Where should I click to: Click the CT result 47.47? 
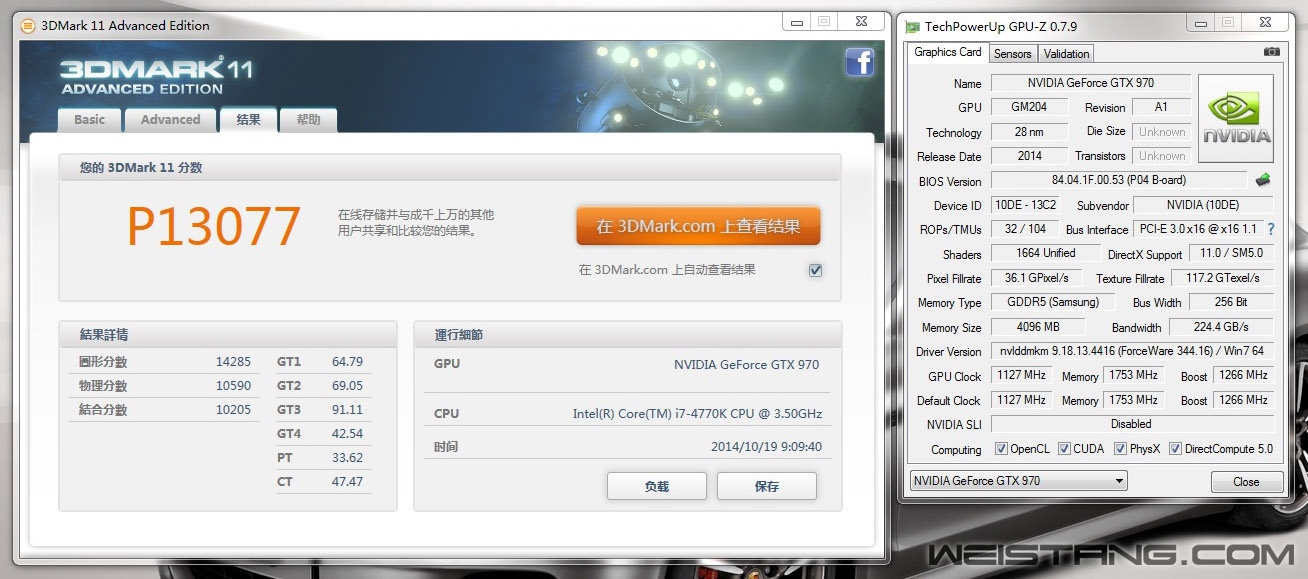coord(347,482)
